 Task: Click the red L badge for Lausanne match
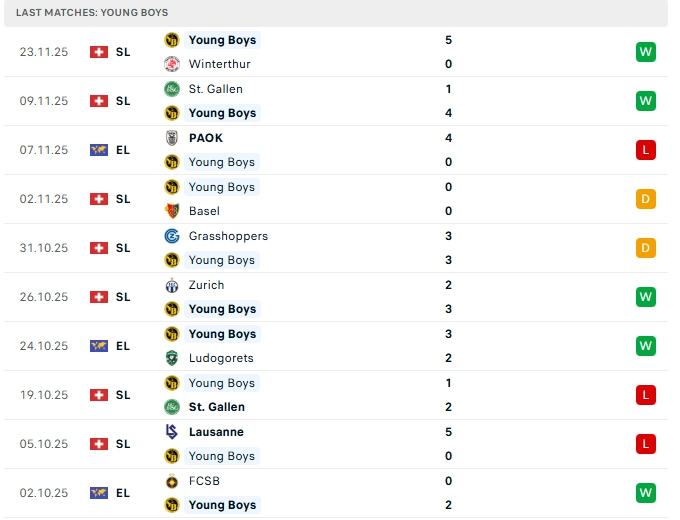click(x=645, y=444)
